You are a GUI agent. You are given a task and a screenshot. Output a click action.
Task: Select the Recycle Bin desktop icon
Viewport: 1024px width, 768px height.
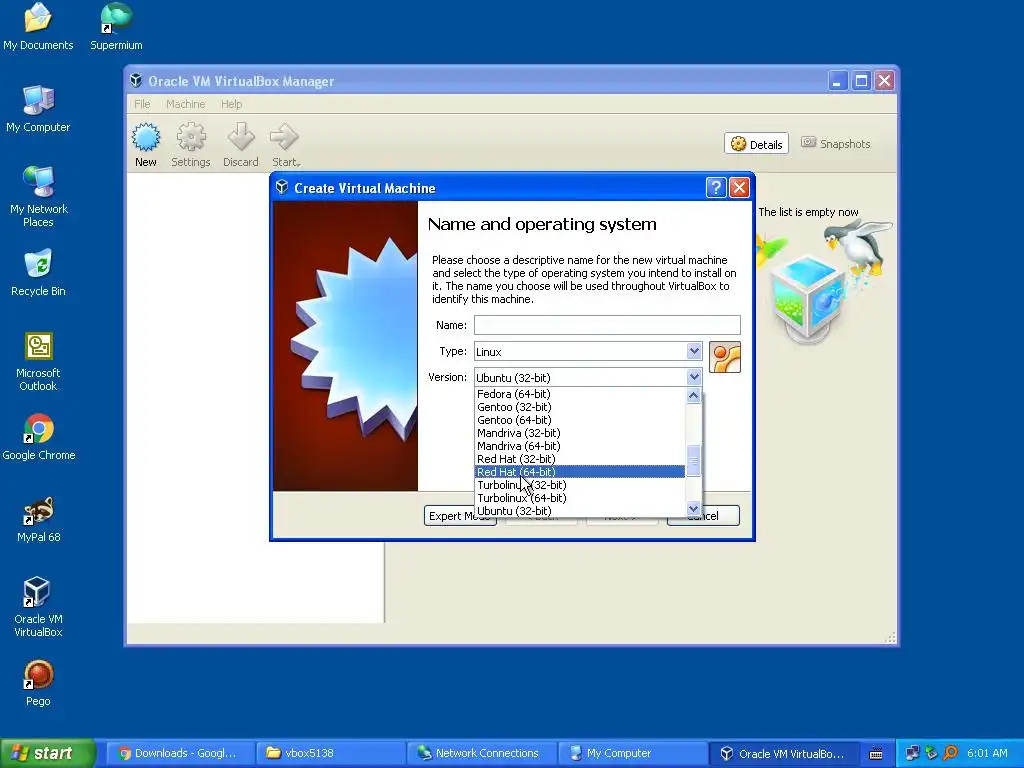point(38,273)
